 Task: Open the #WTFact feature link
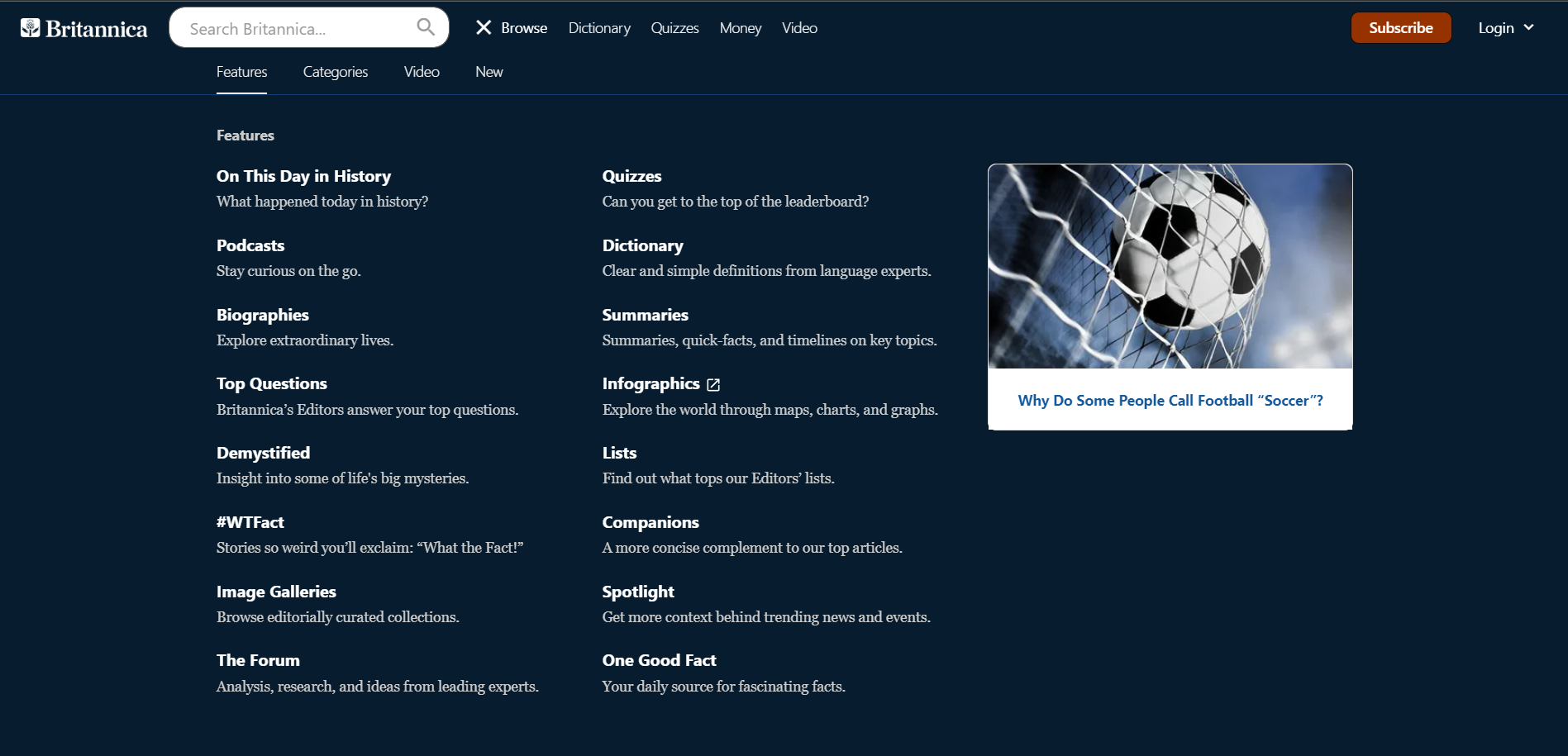(250, 522)
